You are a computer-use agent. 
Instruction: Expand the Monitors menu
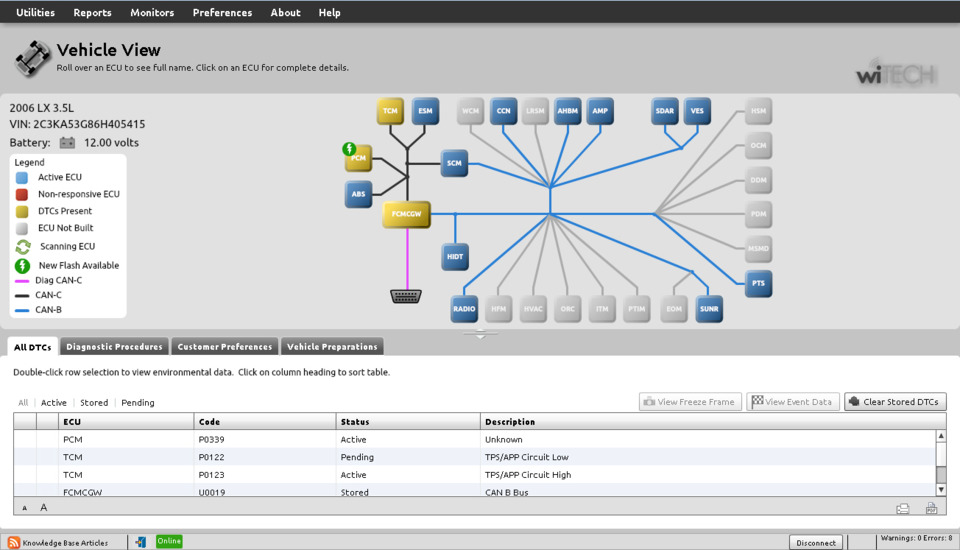point(152,13)
